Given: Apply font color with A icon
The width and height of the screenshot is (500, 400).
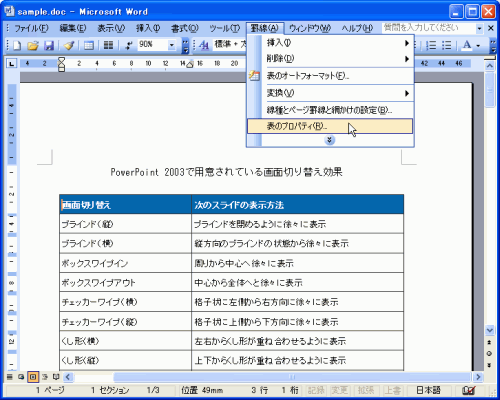Looking at the screenshot, I should pos(467,45).
